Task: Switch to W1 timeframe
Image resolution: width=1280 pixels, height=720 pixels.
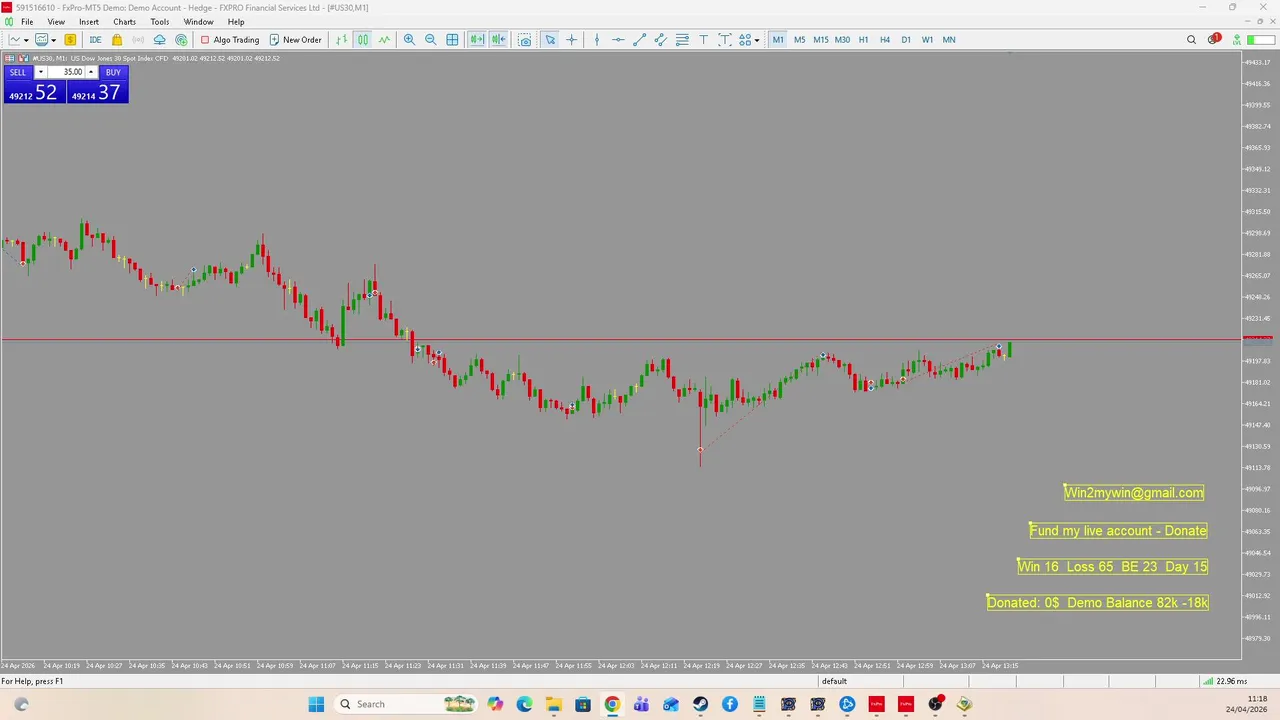Action: click(927, 40)
